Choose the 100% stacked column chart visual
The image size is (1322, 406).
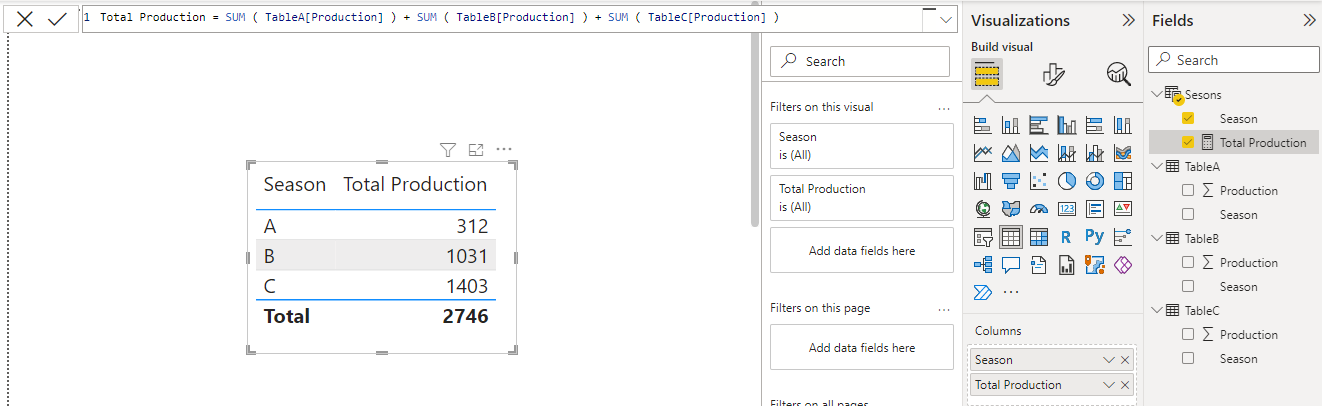click(1122, 125)
